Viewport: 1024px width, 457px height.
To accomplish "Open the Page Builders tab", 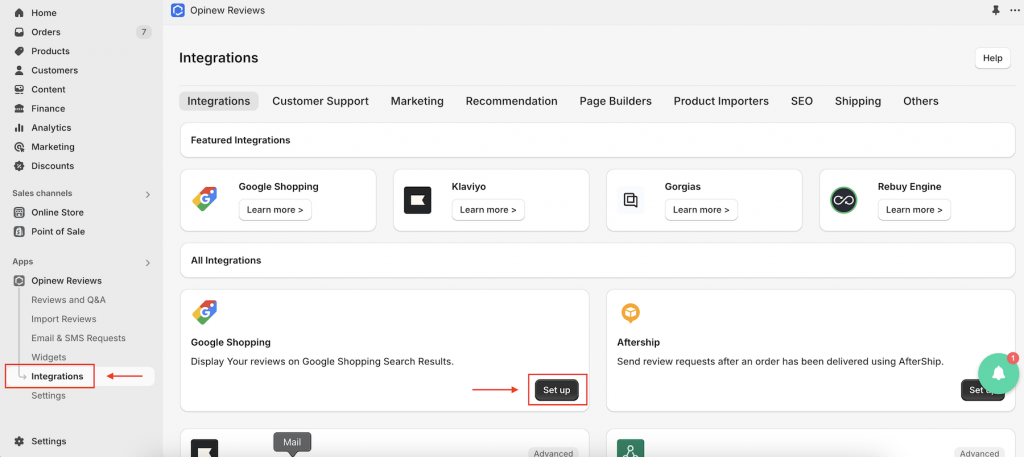I will [615, 101].
